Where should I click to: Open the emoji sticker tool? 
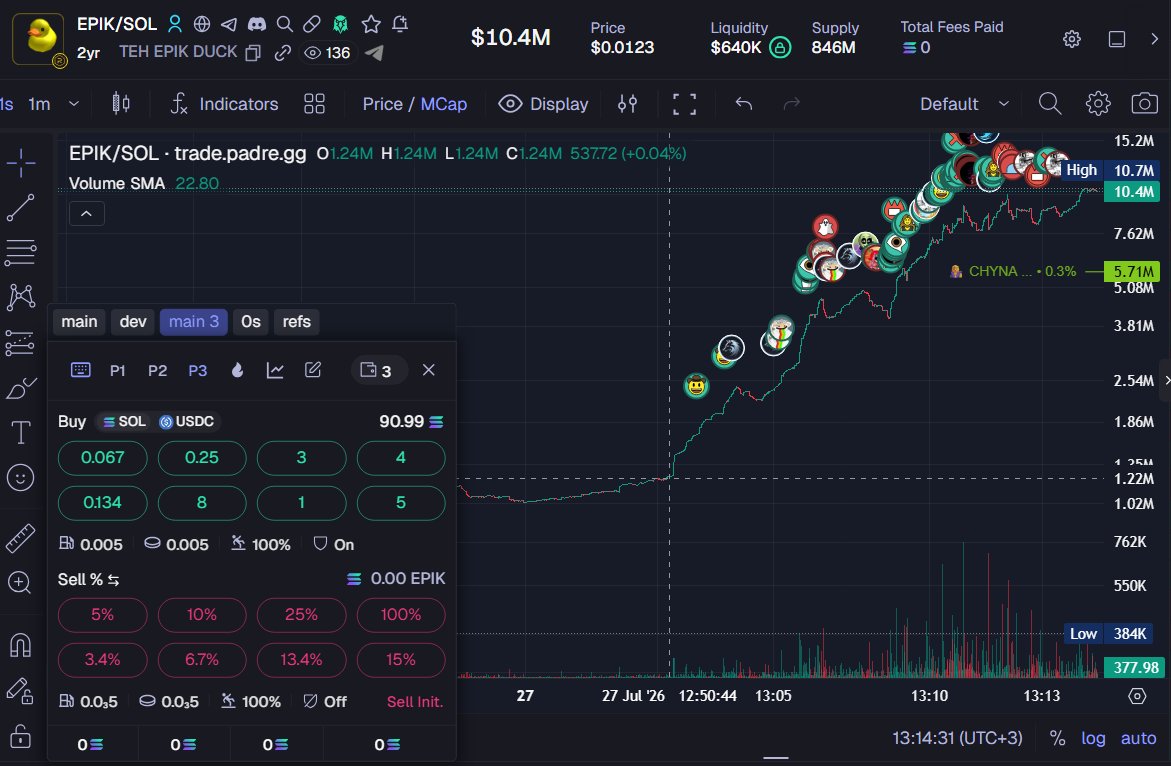point(21,478)
